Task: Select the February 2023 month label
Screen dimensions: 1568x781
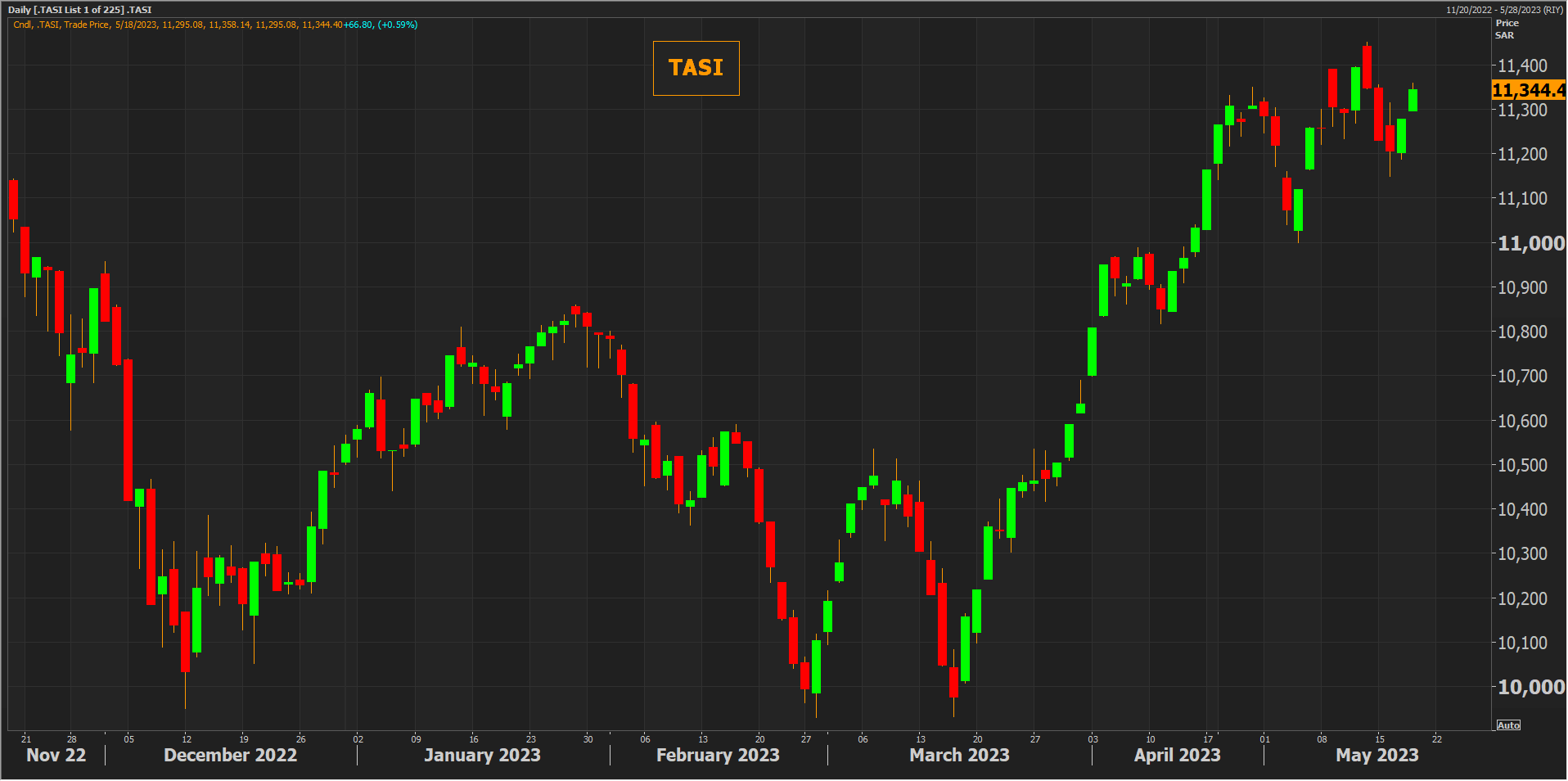Action: [718, 755]
